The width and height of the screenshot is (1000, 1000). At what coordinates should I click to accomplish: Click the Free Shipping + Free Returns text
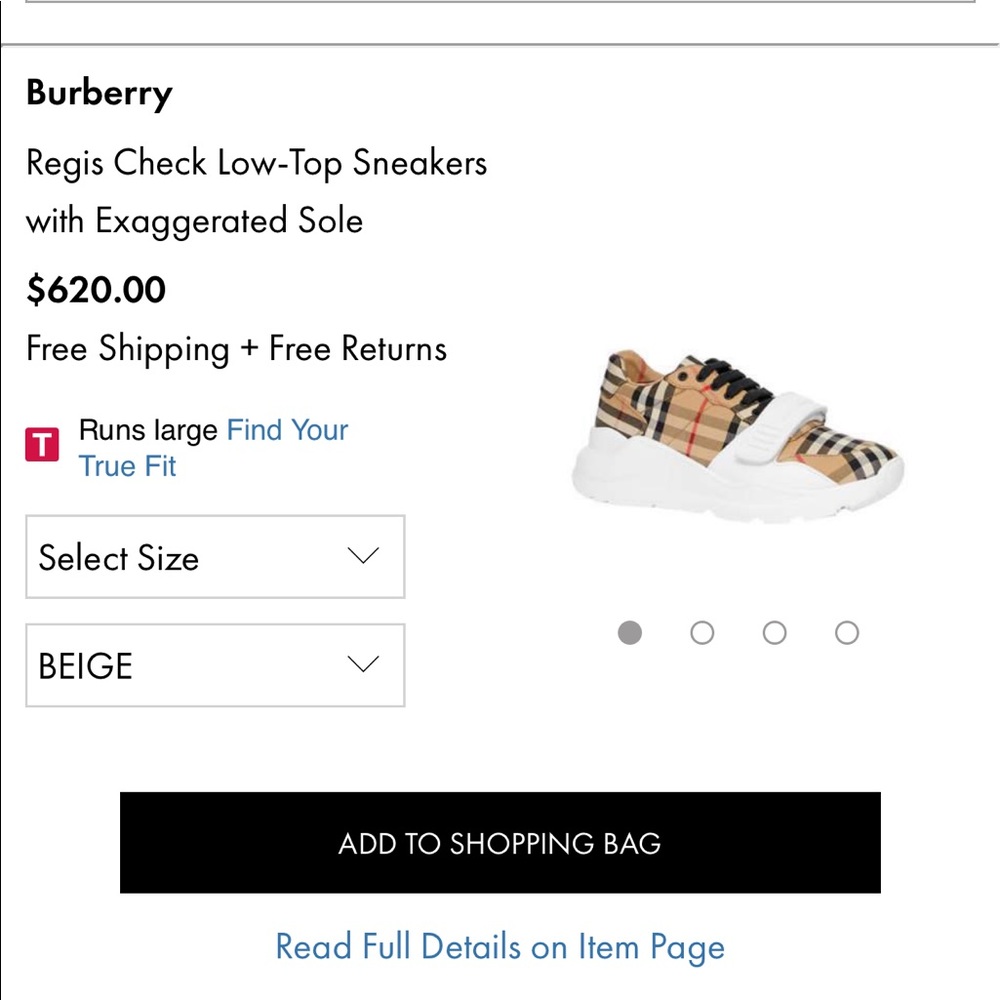(x=236, y=348)
